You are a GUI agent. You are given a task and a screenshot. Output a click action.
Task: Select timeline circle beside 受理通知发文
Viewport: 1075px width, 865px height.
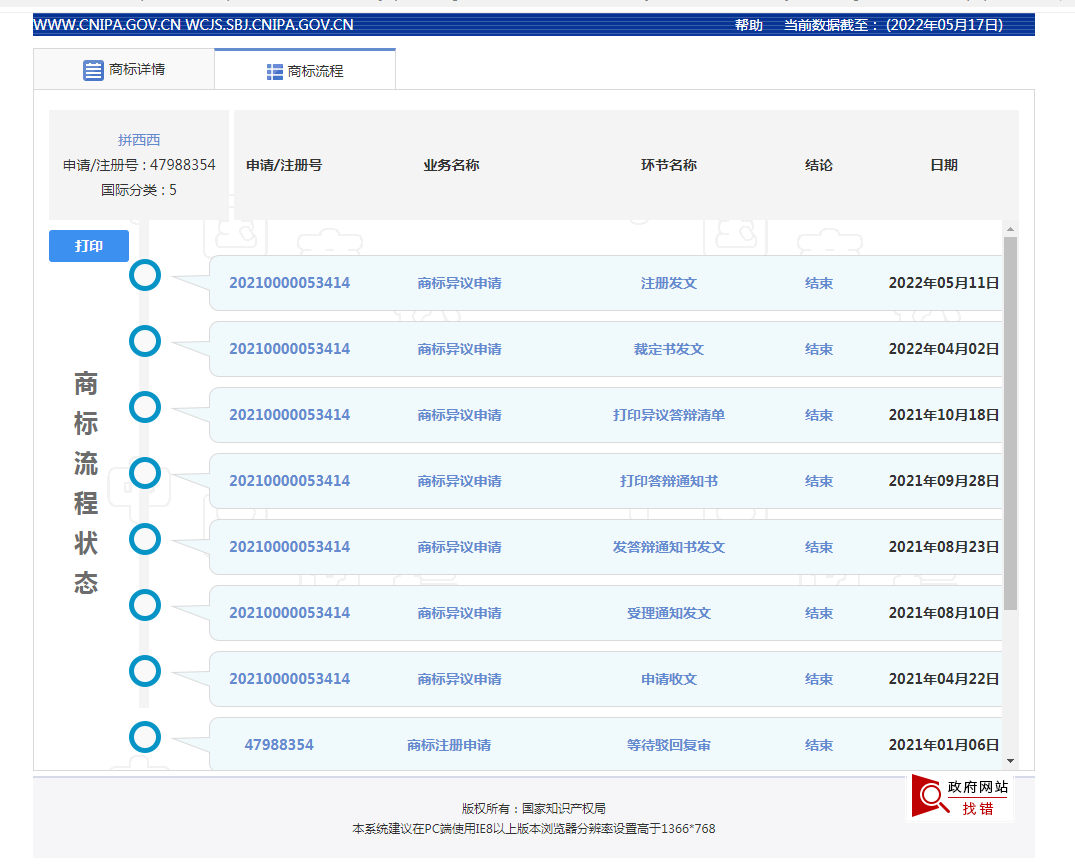(145, 605)
